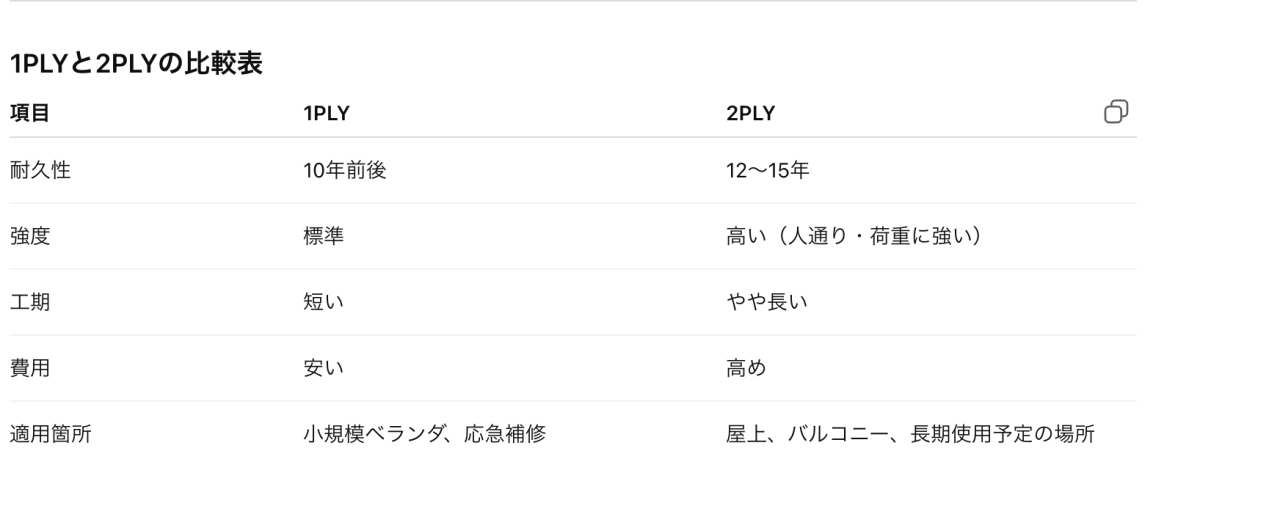This screenshot has height=525, width=1280.
Task: Click the 安い cell
Action: click(x=323, y=368)
